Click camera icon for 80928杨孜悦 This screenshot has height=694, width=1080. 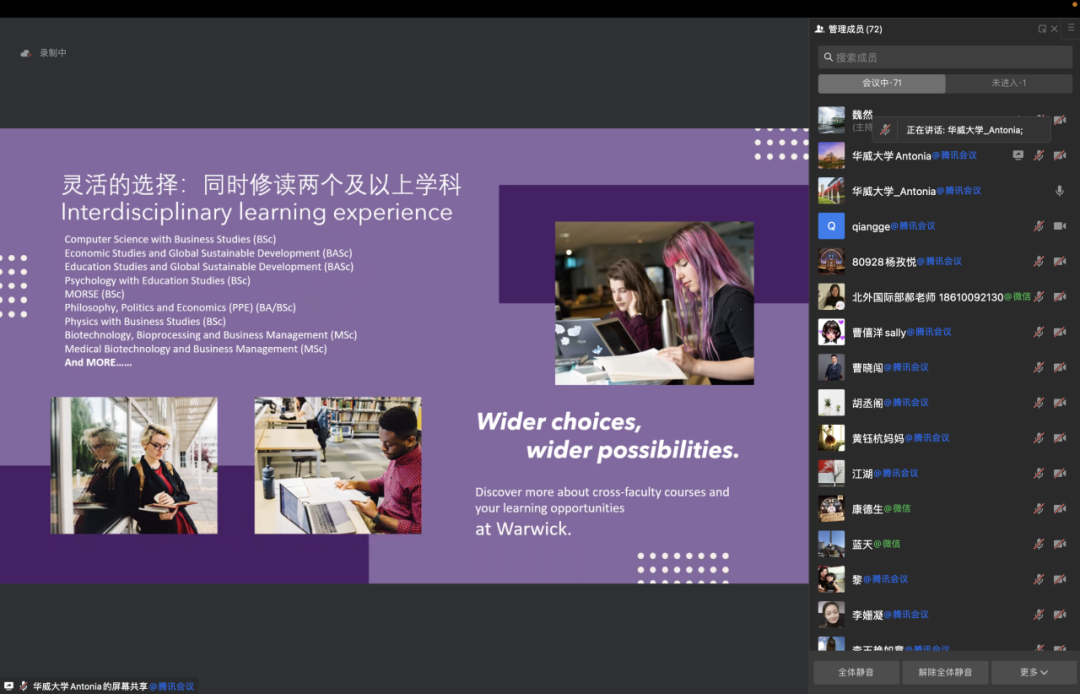(x=1060, y=261)
